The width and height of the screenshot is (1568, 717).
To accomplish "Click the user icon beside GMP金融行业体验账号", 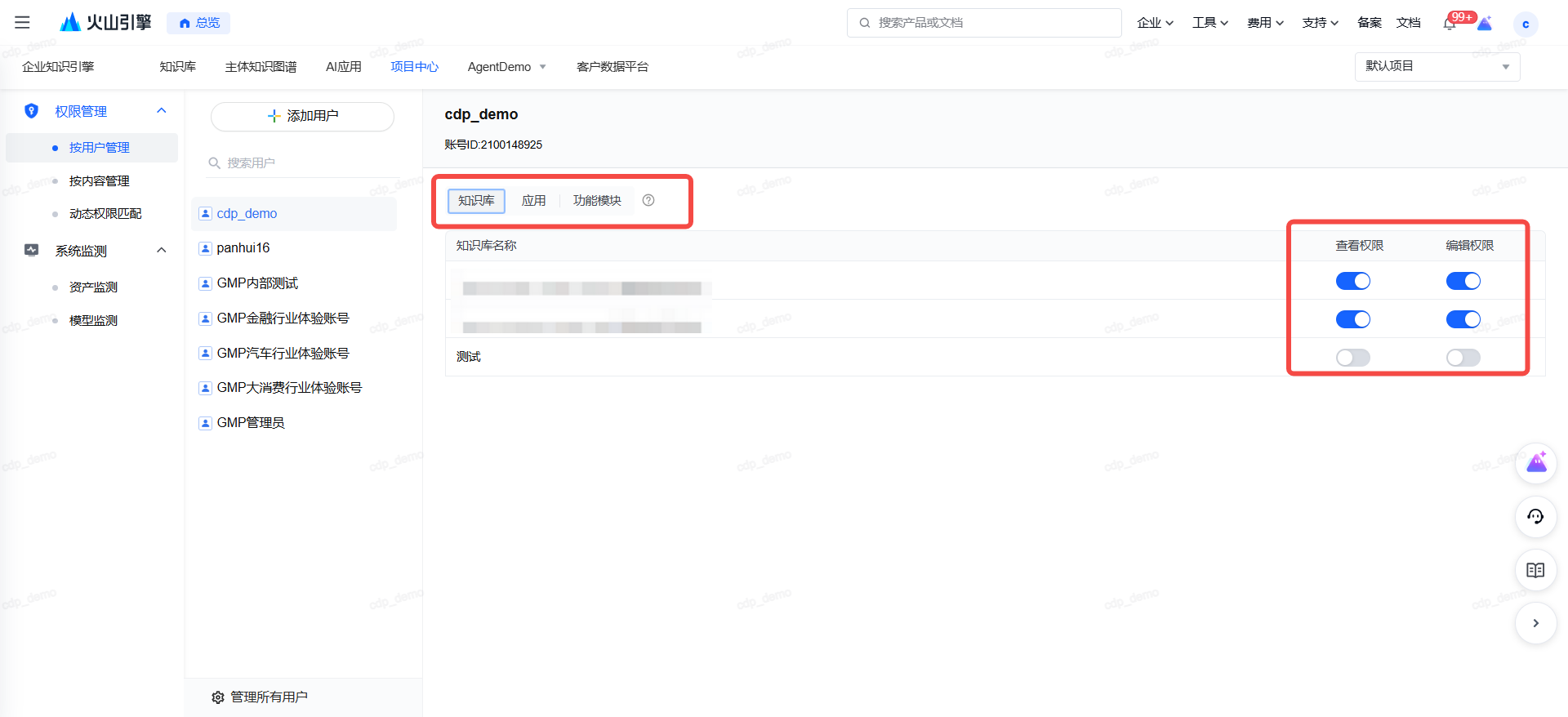I will click(x=206, y=318).
